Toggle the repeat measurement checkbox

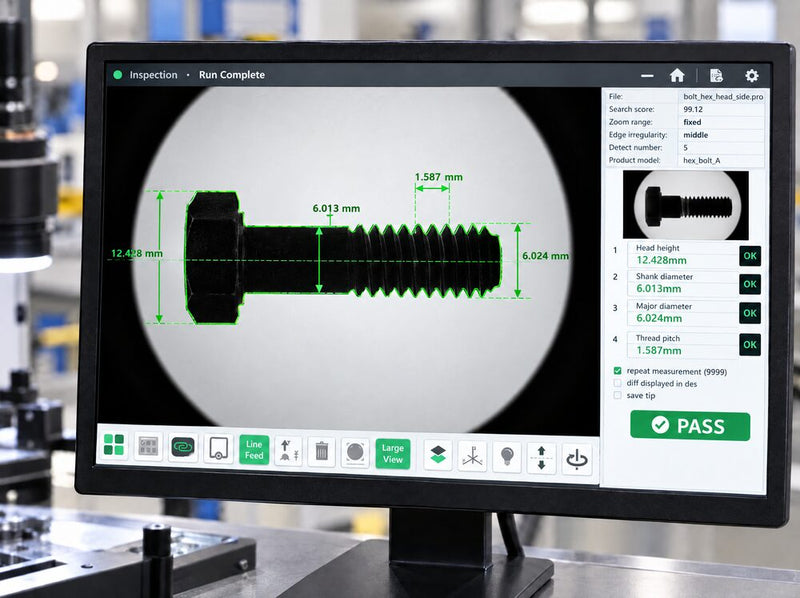(x=617, y=370)
